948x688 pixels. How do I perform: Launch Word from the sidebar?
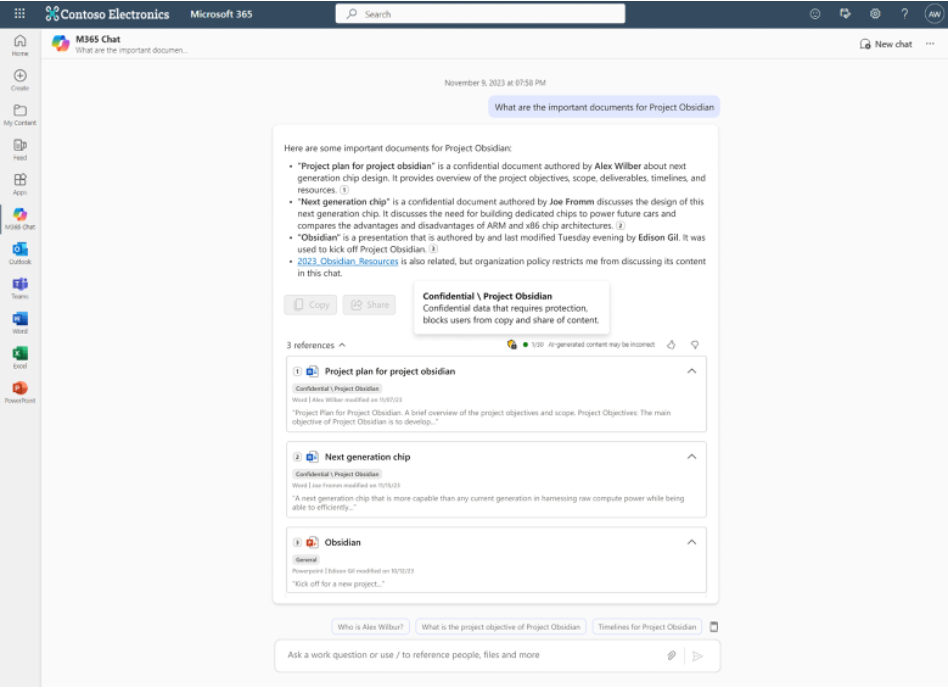coord(20,323)
